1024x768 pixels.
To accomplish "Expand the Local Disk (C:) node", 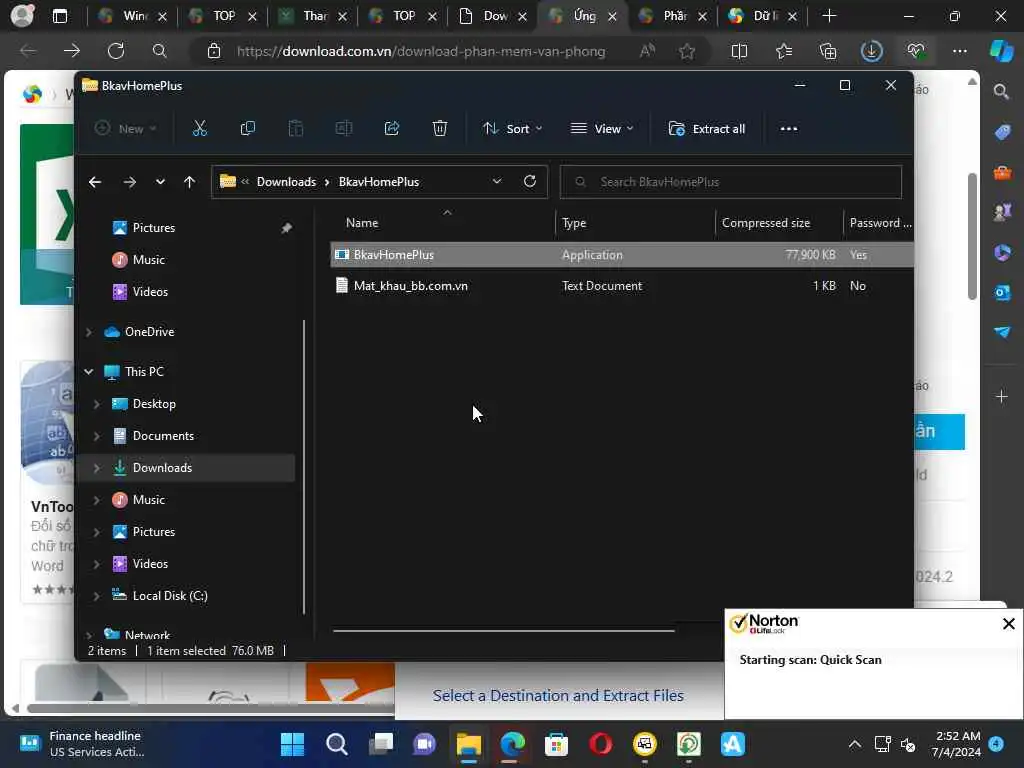I will point(97,596).
